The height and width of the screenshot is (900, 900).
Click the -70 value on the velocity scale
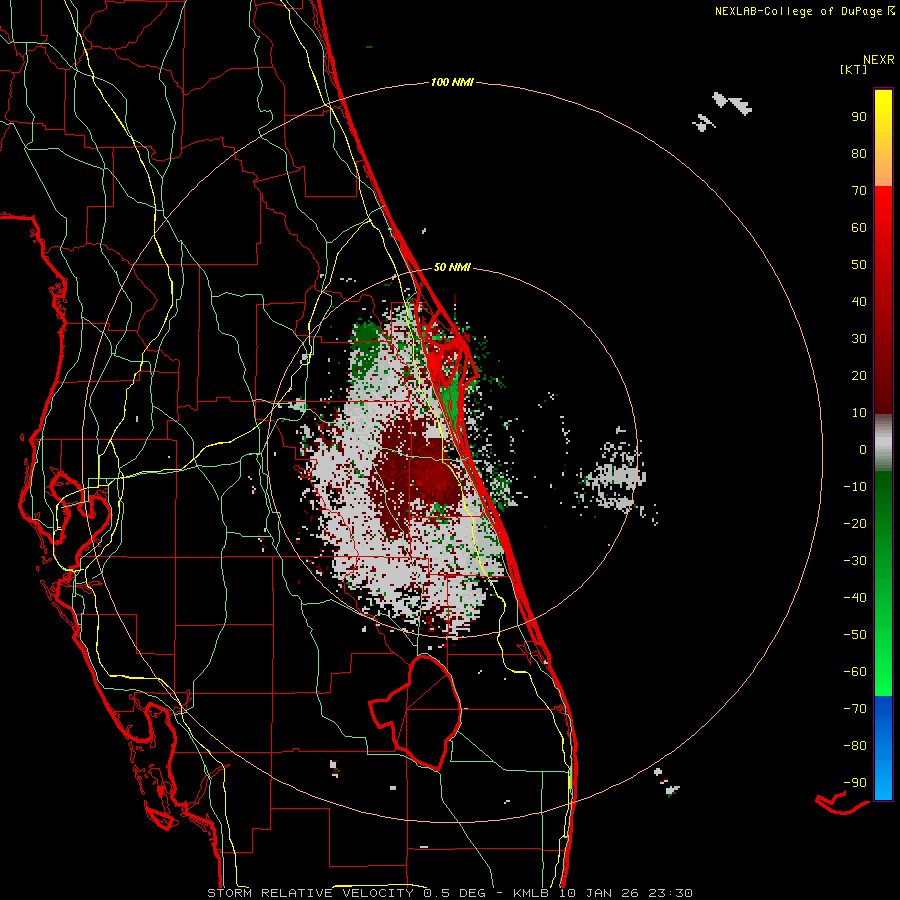[x=855, y=709]
